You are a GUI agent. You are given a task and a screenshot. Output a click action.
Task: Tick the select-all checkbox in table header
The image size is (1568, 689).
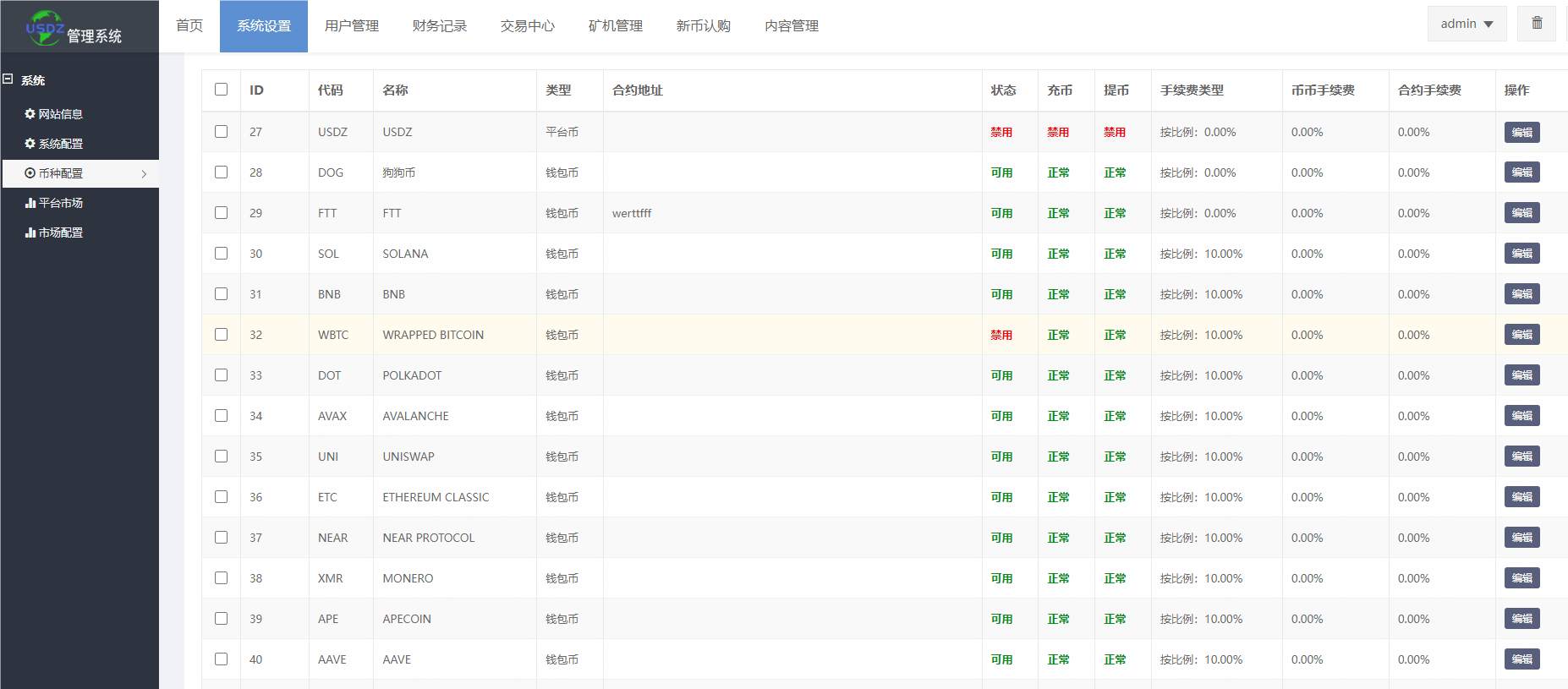[x=222, y=90]
